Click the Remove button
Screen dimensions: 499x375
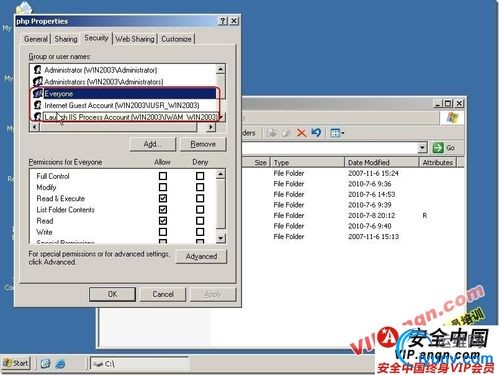coord(203,144)
